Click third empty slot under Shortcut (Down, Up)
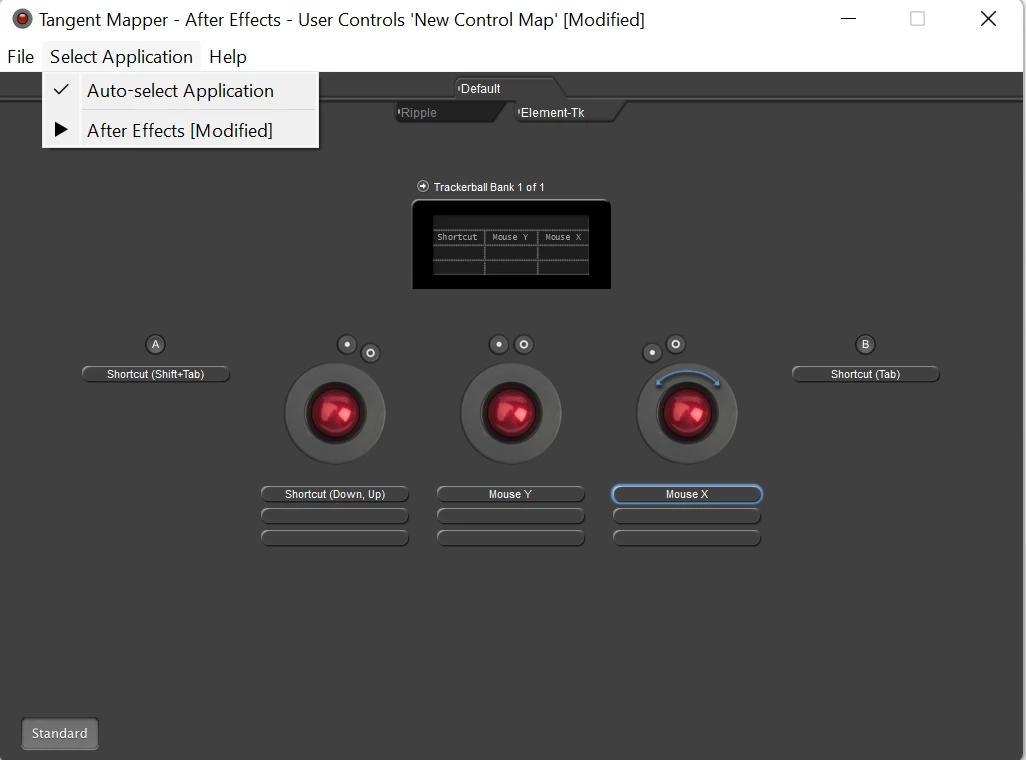Image resolution: width=1026 pixels, height=760 pixels. point(335,538)
